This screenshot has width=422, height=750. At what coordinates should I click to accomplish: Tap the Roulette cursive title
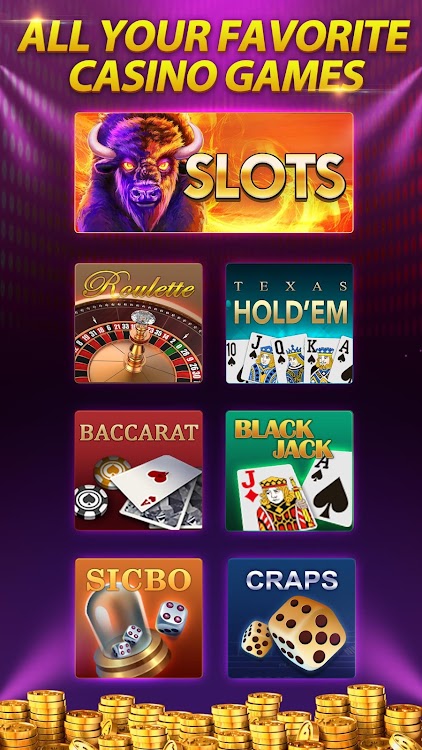click(138, 287)
